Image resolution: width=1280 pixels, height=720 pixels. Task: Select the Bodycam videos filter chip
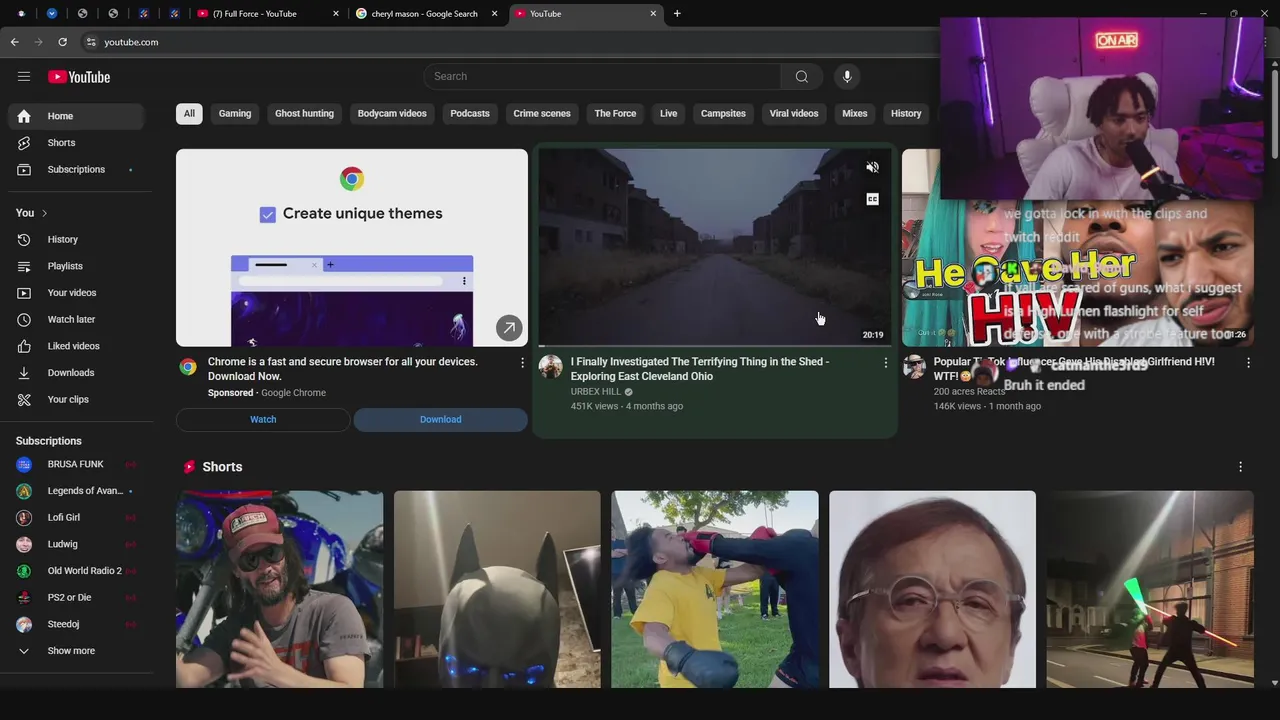tap(392, 114)
